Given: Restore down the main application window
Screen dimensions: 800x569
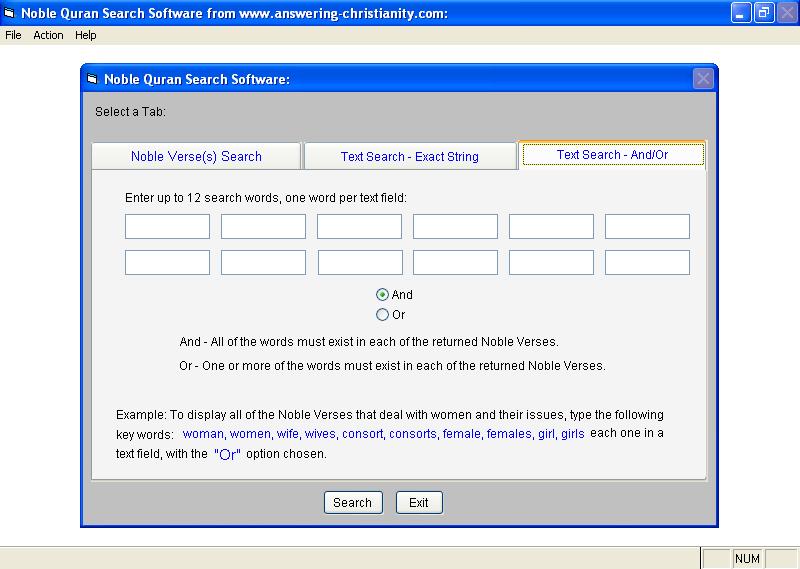Looking at the screenshot, I should [764, 13].
